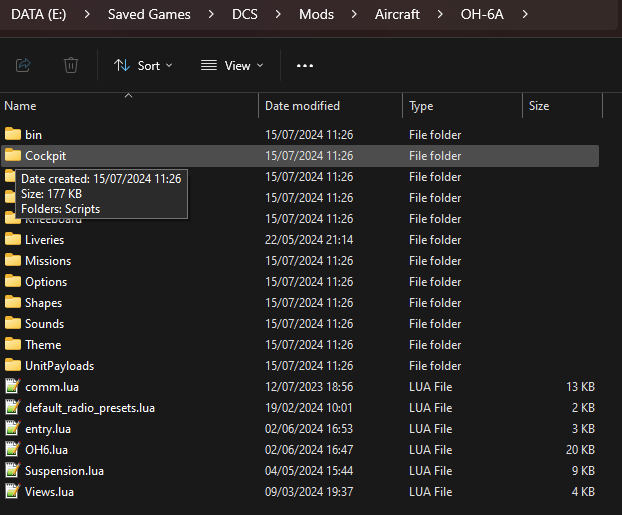This screenshot has width=622, height=515.
Task: Expand chevron after Aircraft breadcrumb
Action: pos(440,14)
